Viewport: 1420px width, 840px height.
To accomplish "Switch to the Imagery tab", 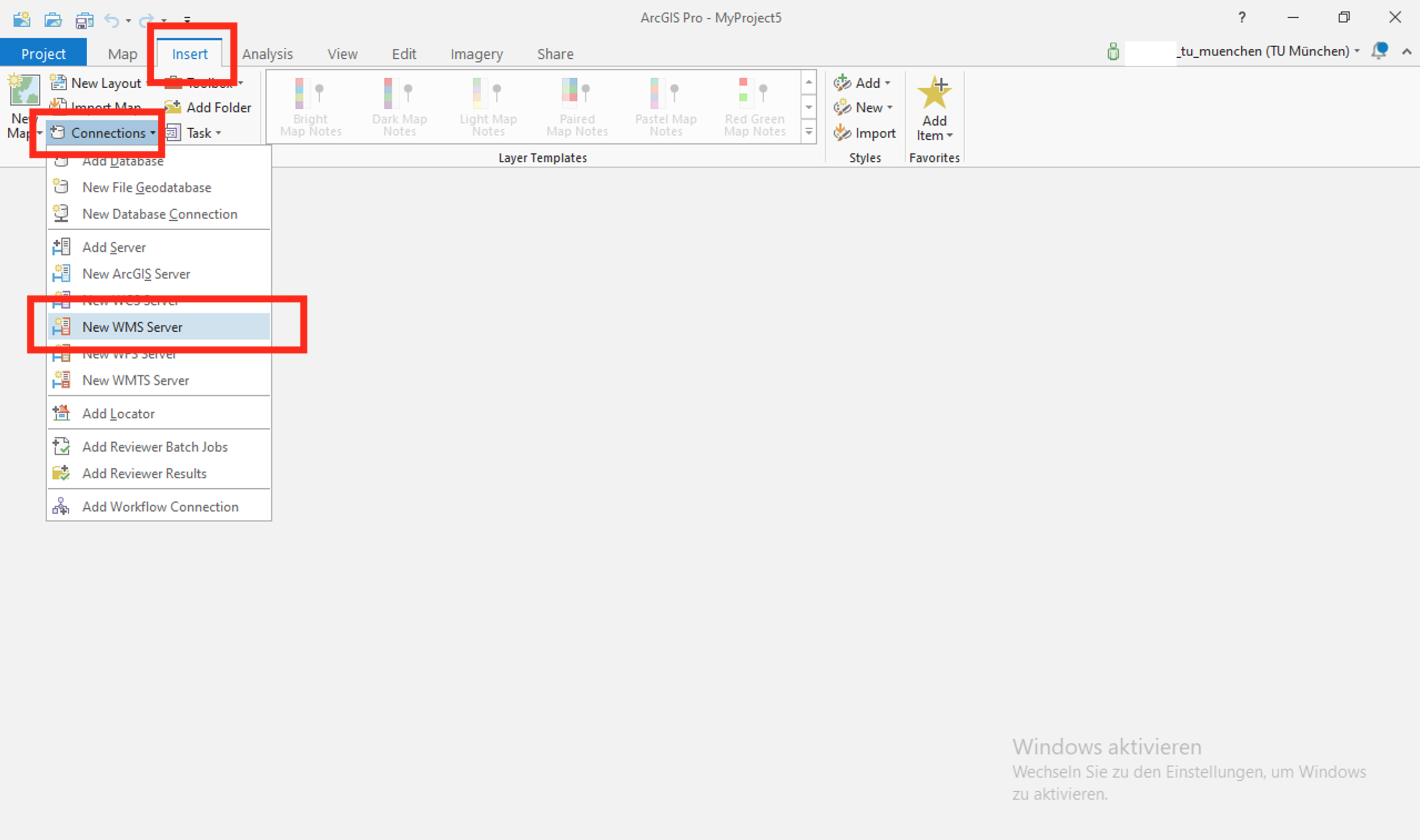I will point(477,54).
